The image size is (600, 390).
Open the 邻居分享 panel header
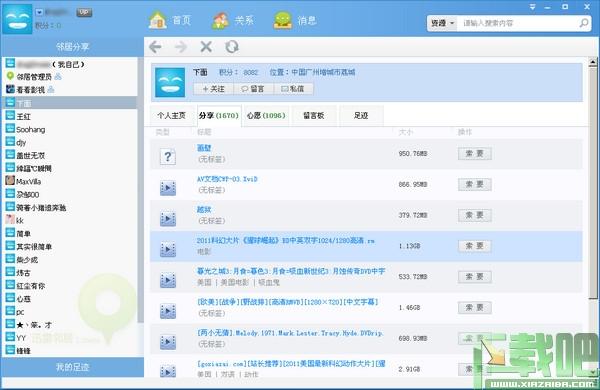73,47
